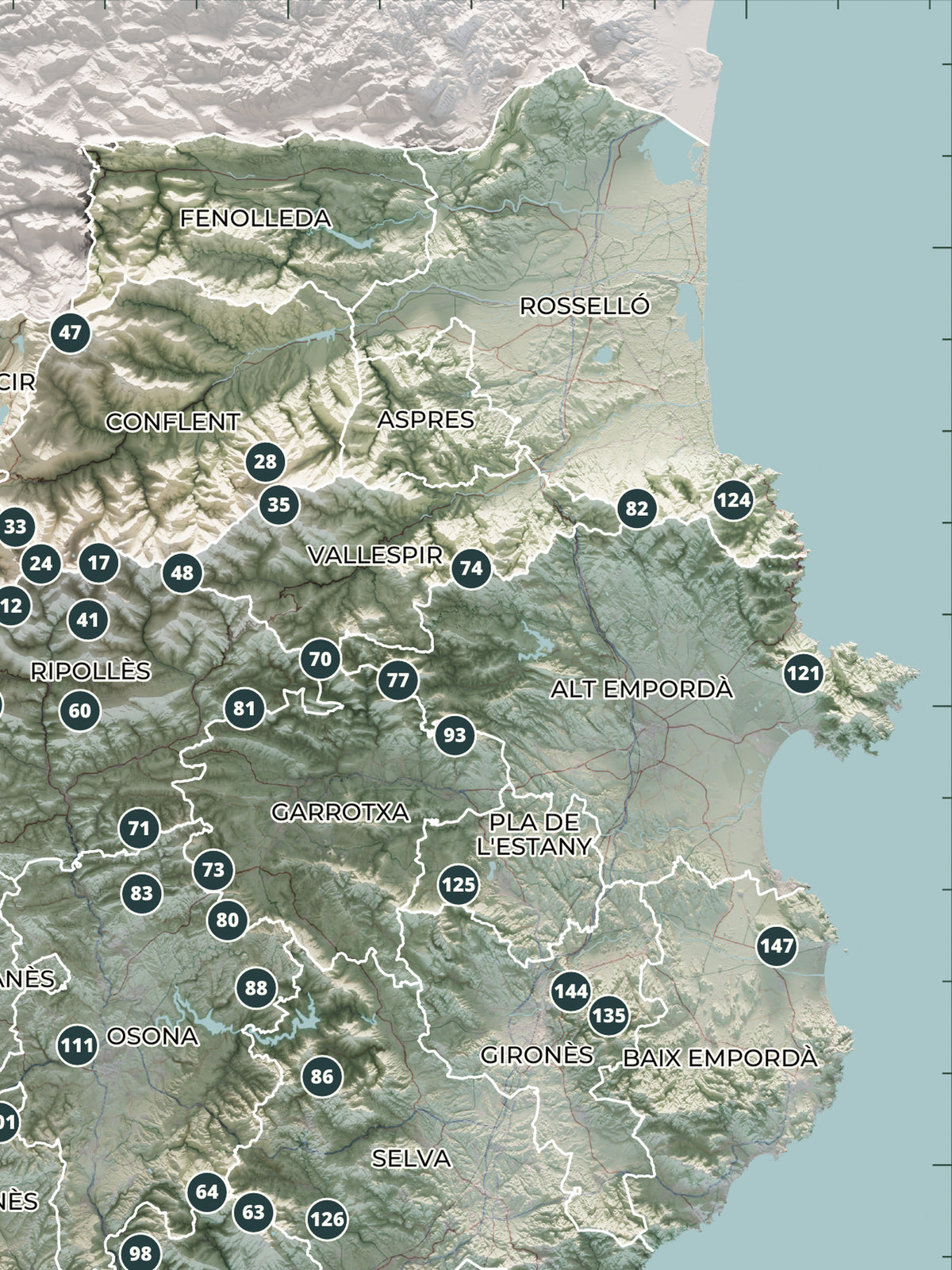Click the CONFLENT region label
The image size is (952, 1270).
click(173, 421)
